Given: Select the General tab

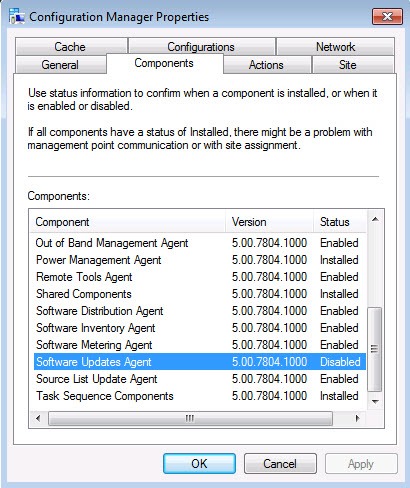Looking at the screenshot, I should (x=60, y=64).
